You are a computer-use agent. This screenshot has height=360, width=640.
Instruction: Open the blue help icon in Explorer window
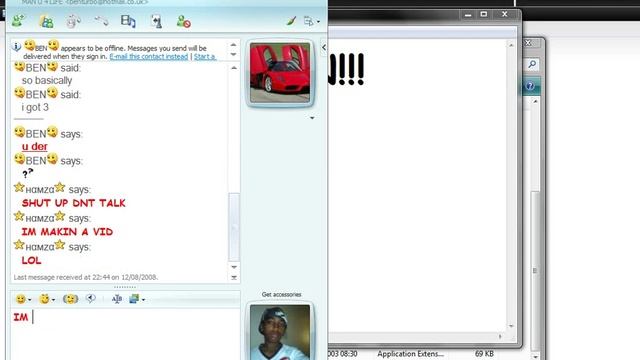click(530, 86)
